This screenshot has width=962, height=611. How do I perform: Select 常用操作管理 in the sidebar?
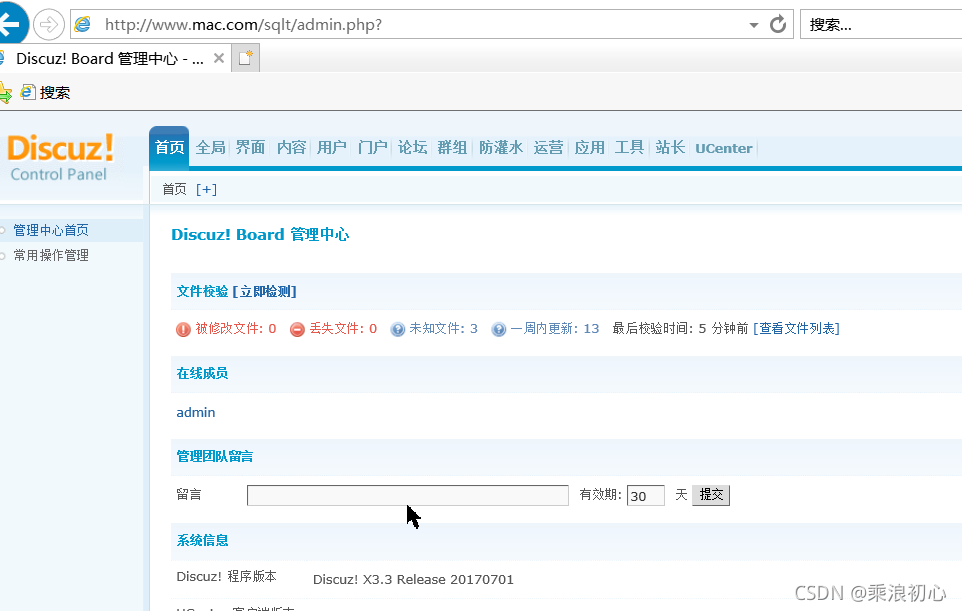pos(51,255)
